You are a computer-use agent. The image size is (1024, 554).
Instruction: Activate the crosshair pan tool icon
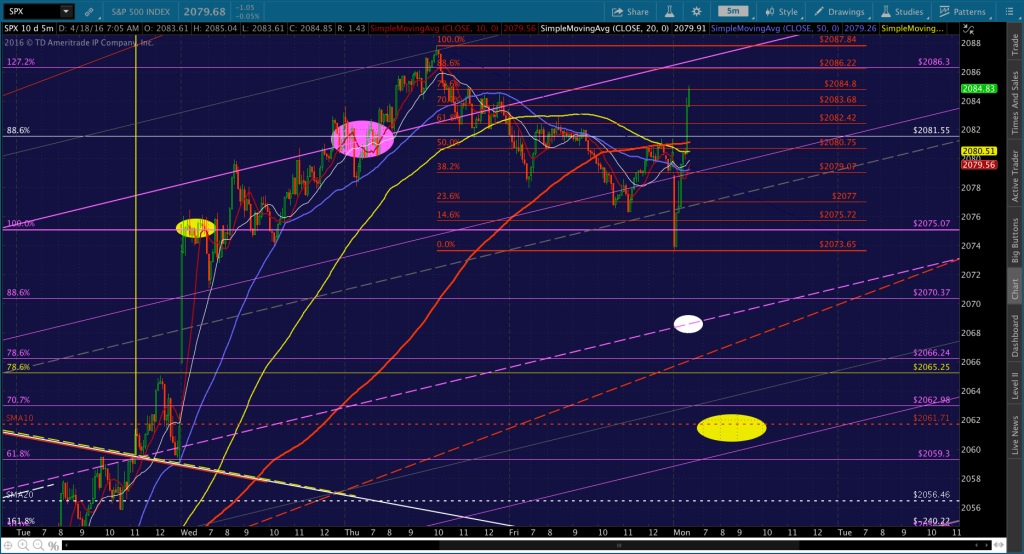[8, 545]
